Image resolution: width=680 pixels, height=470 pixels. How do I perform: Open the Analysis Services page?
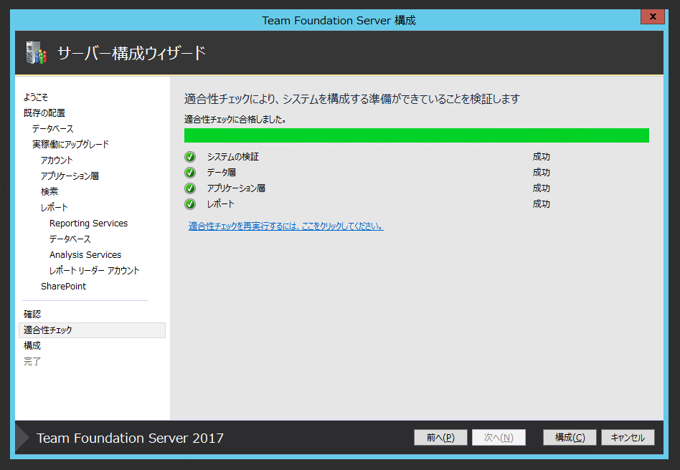click(85, 255)
